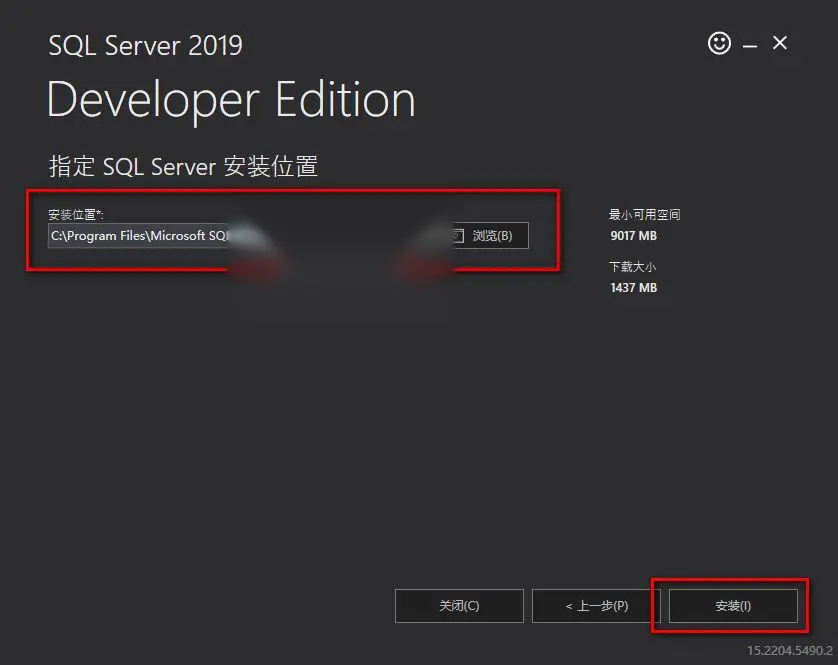Click the left arrow on 上一步(P)

(569, 606)
